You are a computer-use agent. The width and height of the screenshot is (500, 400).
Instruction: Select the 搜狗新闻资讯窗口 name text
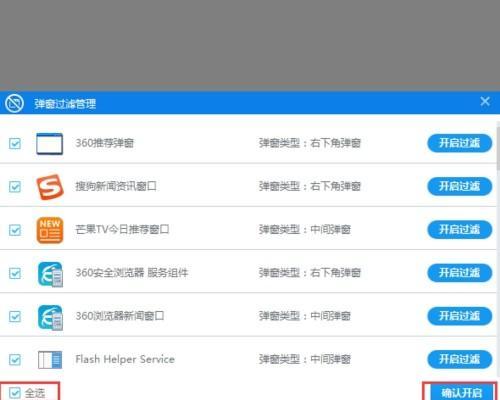pos(116,186)
